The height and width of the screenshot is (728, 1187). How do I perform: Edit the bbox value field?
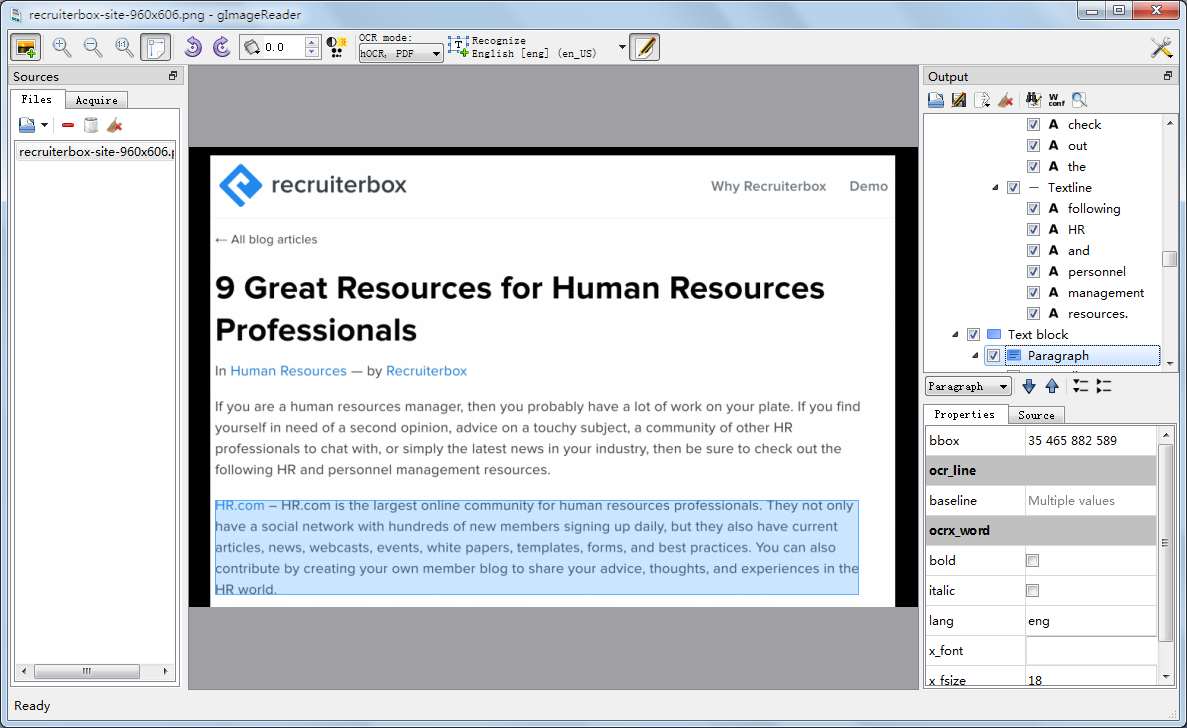coord(1090,440)
